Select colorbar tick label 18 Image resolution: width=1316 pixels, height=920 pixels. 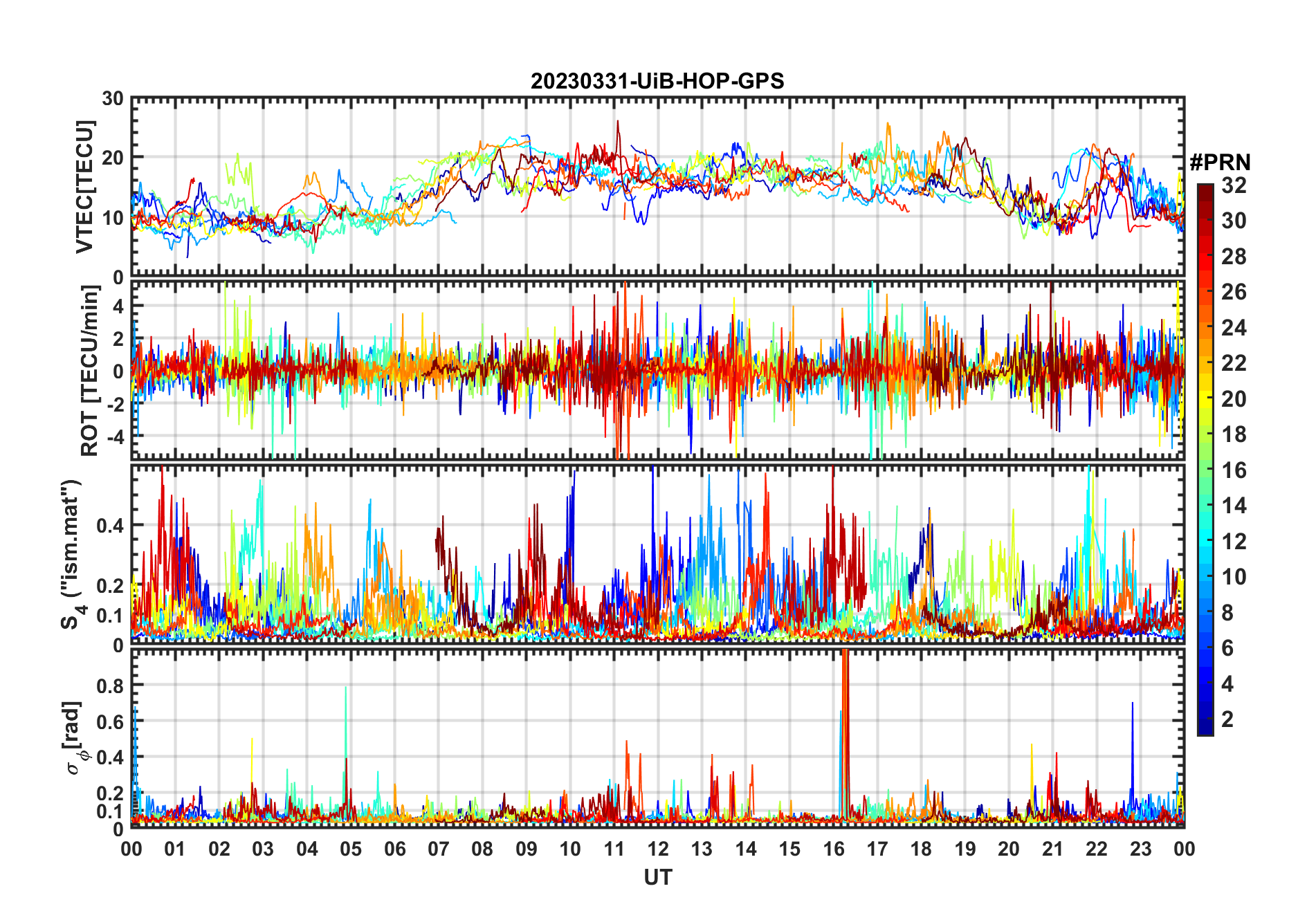[x=1234, y=434]
